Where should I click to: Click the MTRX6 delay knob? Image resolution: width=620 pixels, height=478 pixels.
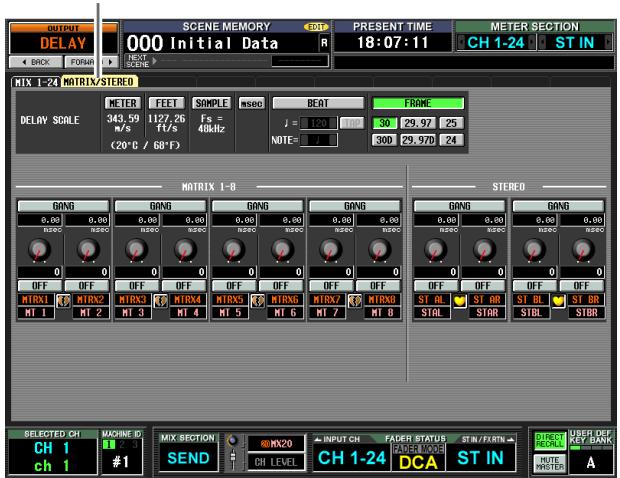coord(282,250)
